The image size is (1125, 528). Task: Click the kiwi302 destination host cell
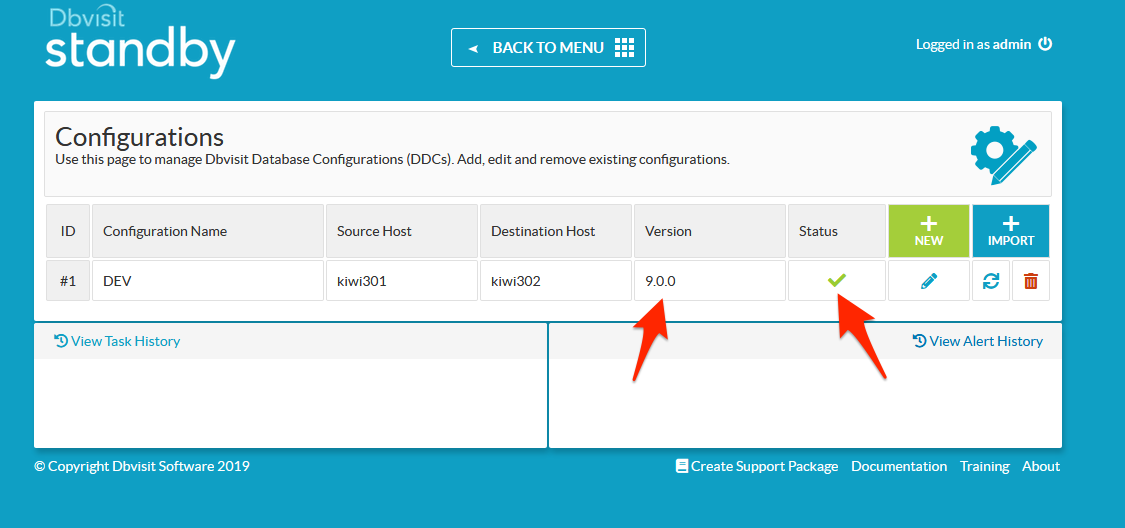(556, 280)
